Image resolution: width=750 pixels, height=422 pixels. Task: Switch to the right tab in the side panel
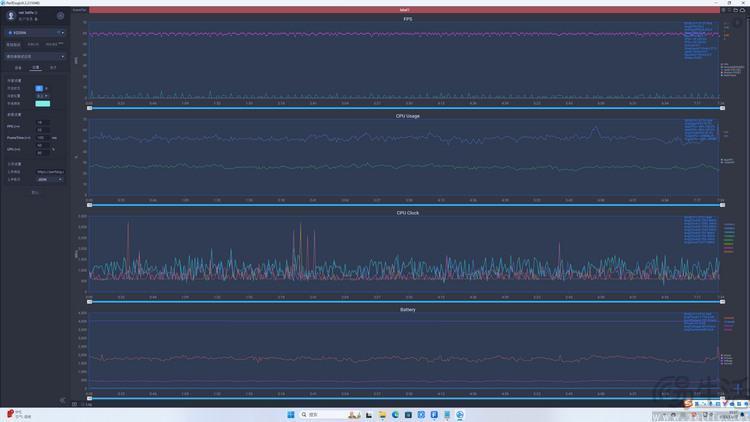pyautogui.click(x=53, y=68)
